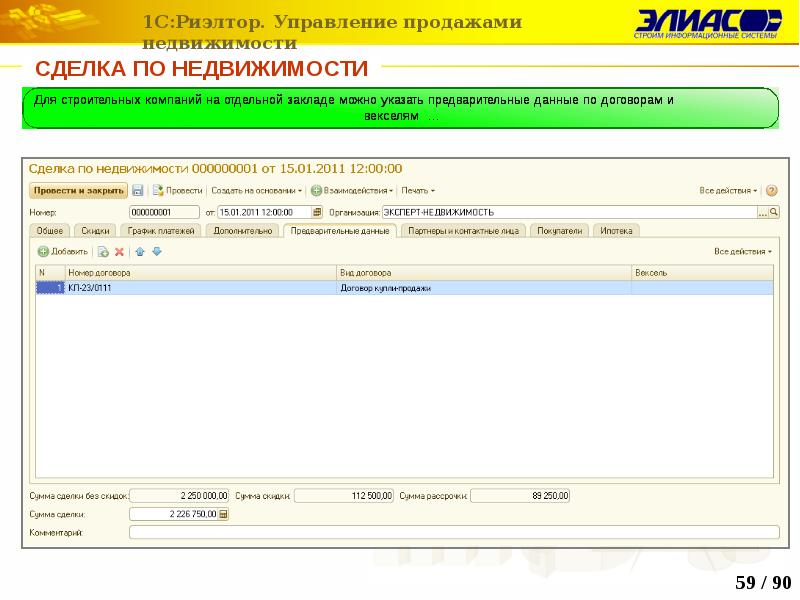Delete row with the red X icon

(x=119, y=252)
